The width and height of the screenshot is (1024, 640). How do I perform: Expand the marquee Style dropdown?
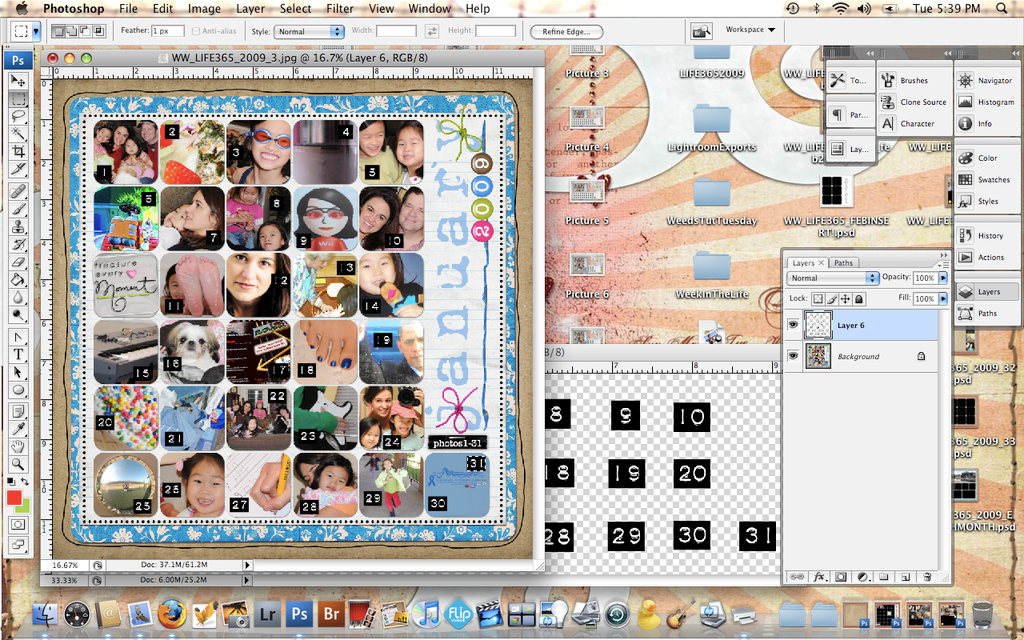[x=310, y=31]
